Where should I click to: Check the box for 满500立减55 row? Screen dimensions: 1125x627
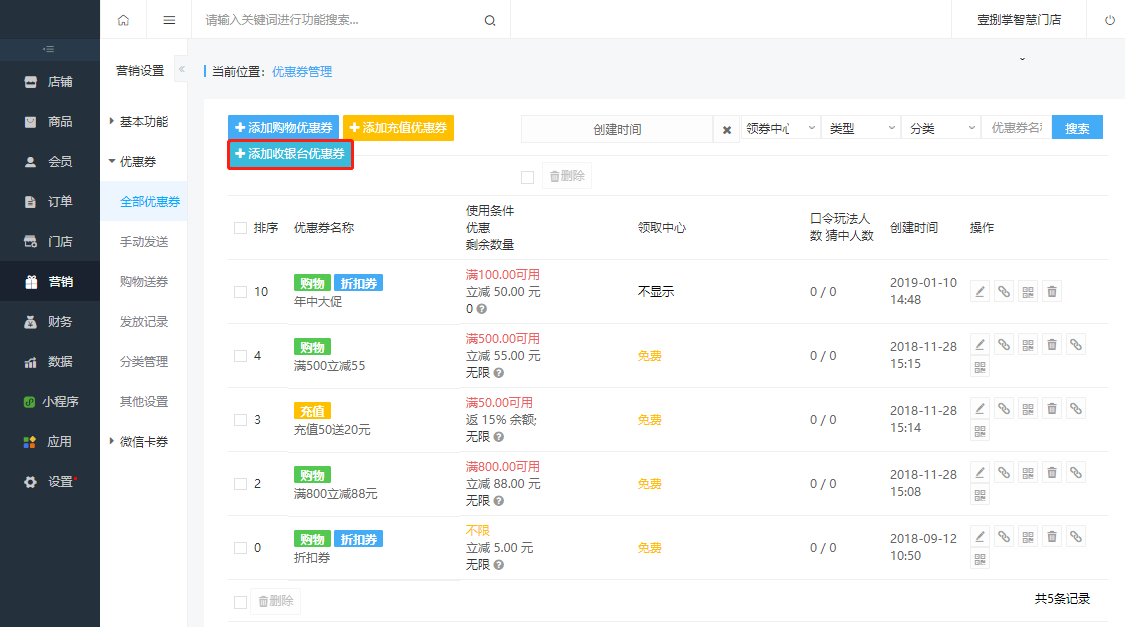(240, 356)
